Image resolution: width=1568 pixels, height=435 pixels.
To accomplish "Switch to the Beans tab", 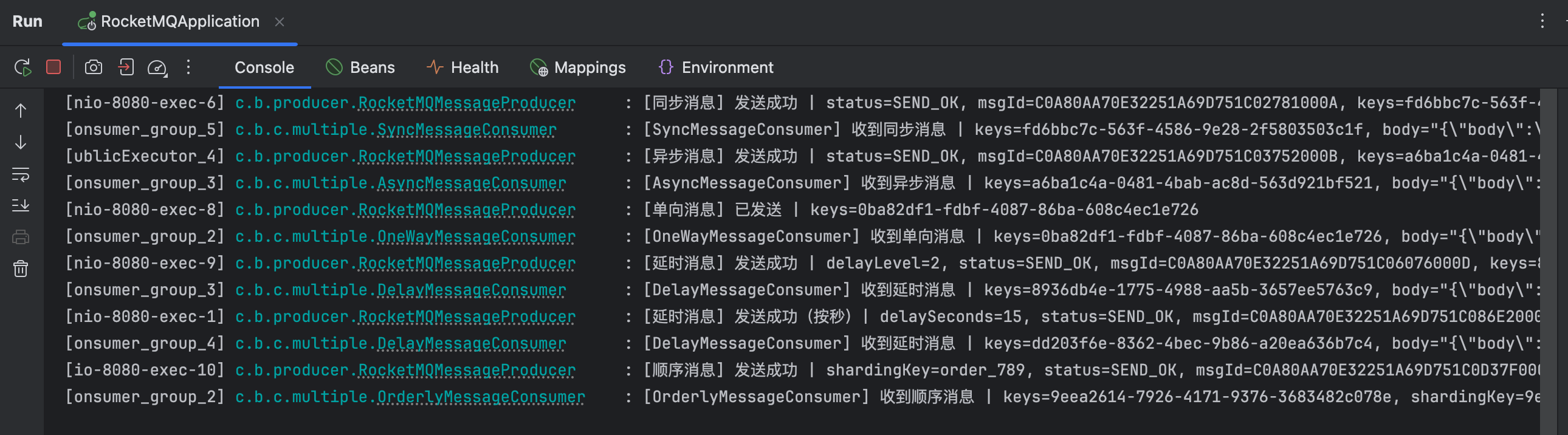I will pos(360,67).
